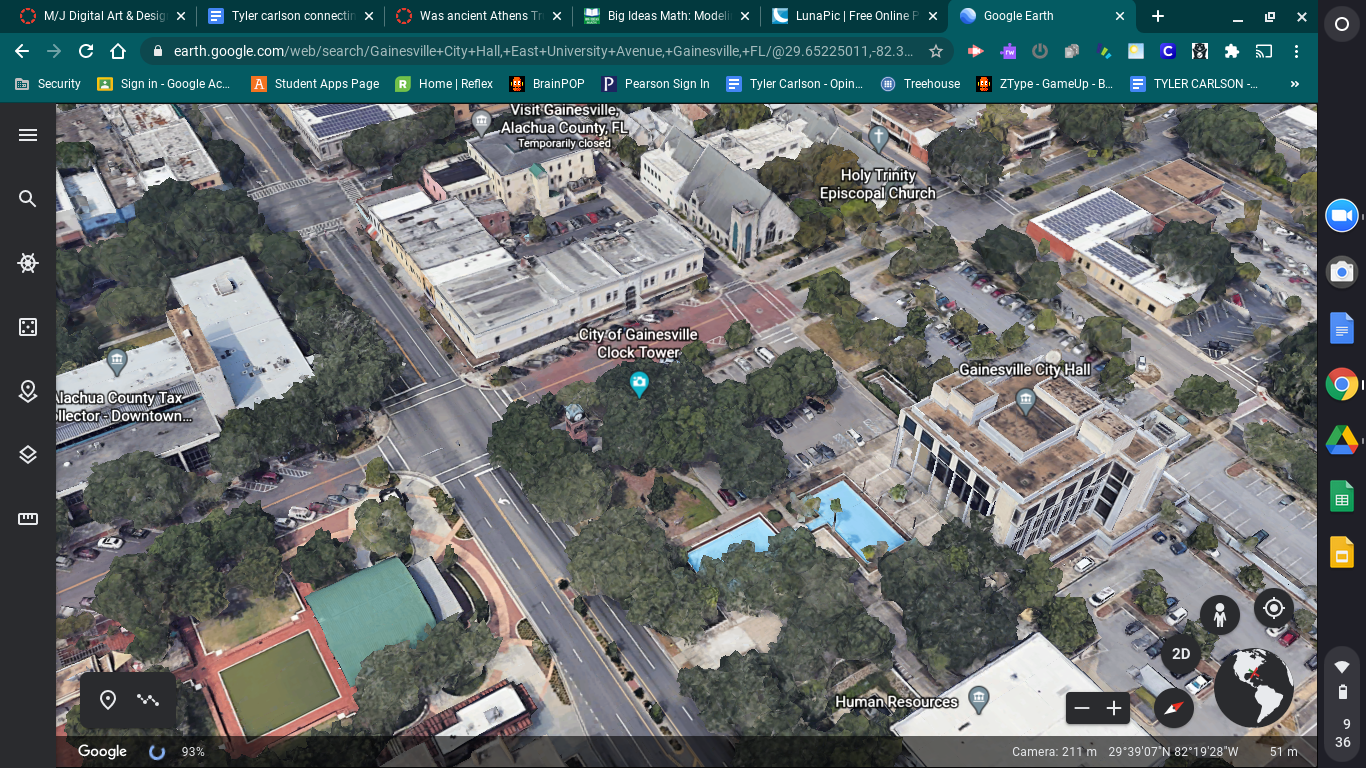Toggle the 2D view button
Image resolution: width=1366 pixels, height=768 pixels.
pyautogui.click(x=1181, y=654)
